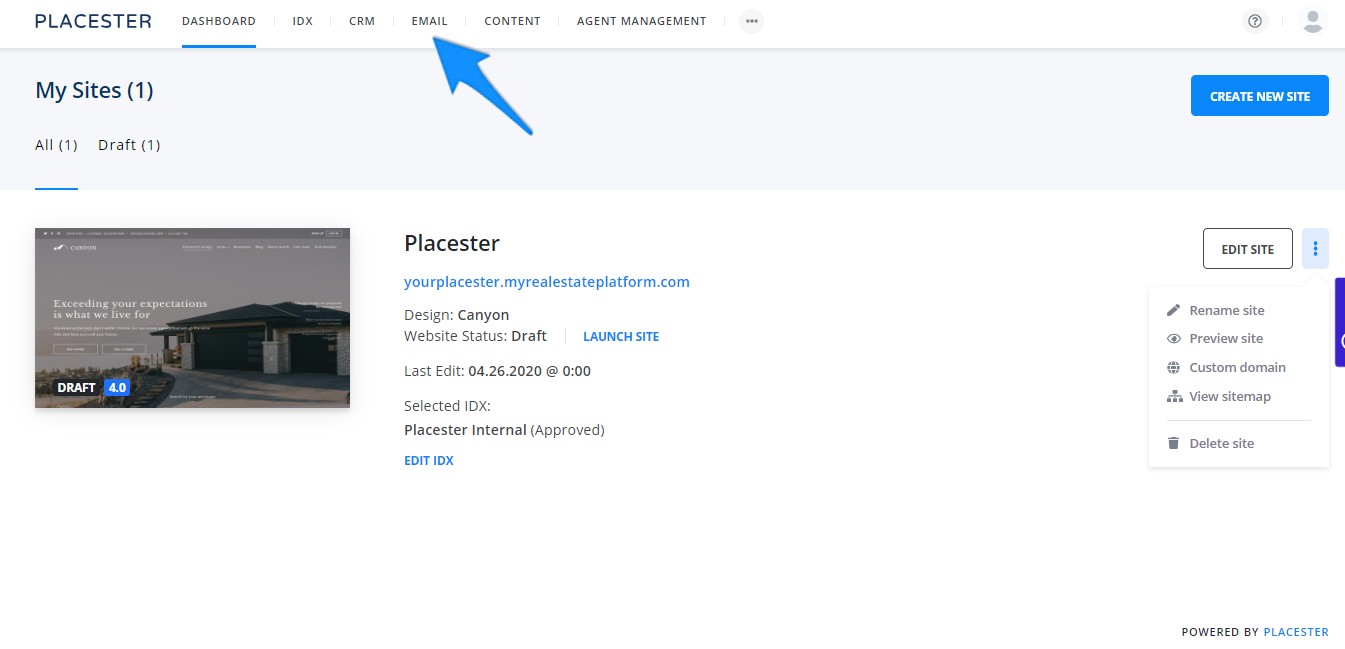1345x649 pixels.
Task: Switch to the Draft (1) tab
Action: pyautogui.click(x=129, y=145)
